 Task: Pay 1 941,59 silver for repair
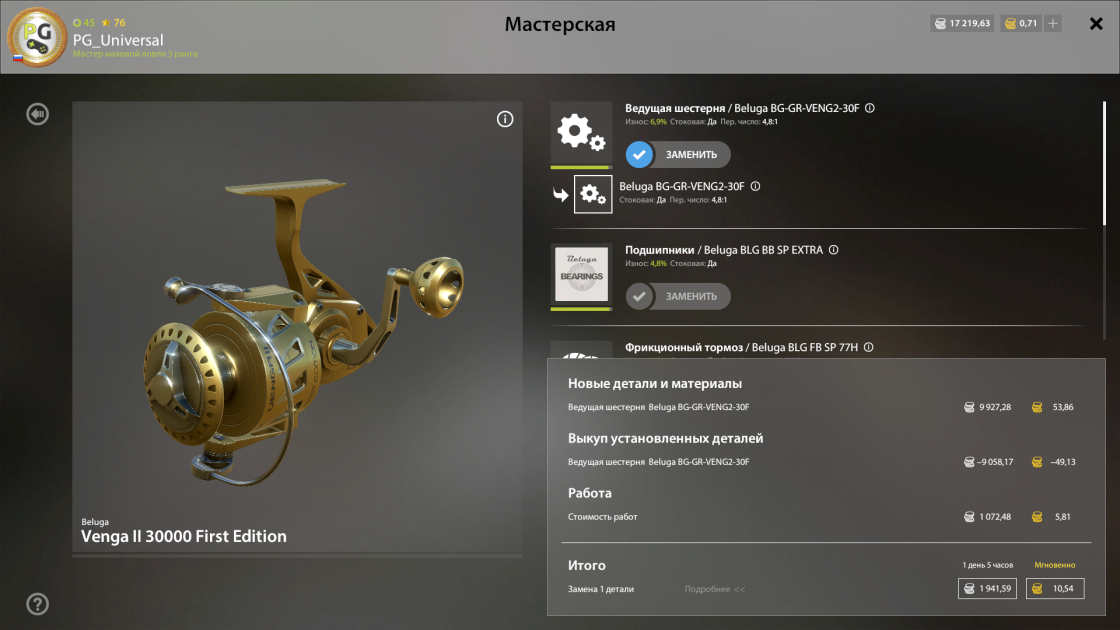(x=987, y=589)
